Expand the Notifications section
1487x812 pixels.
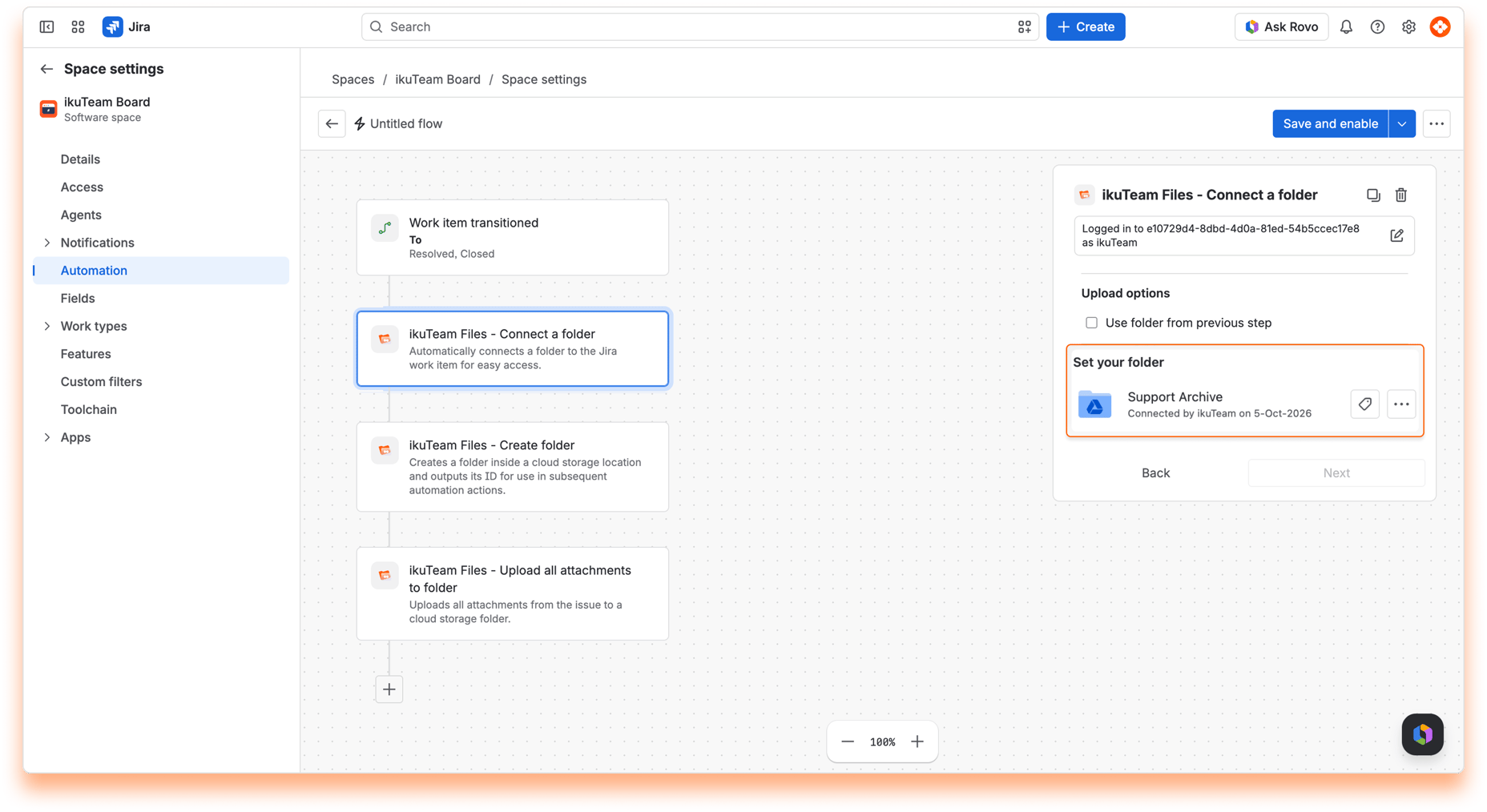tap(47, 243)
